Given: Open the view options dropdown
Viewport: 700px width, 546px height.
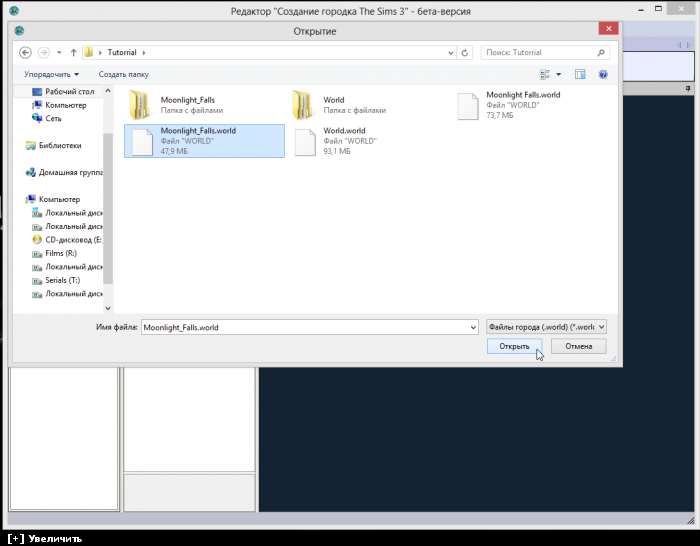Looking at the screenshot, I should (558, 74).
